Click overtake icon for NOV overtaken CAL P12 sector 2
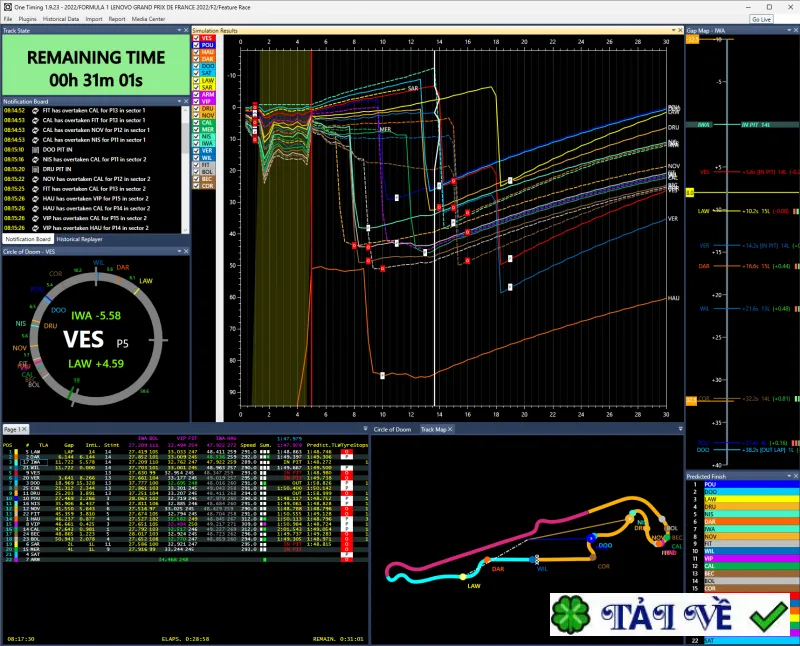The height and width of the screenshot is (646, 800). tap(35, 179)
